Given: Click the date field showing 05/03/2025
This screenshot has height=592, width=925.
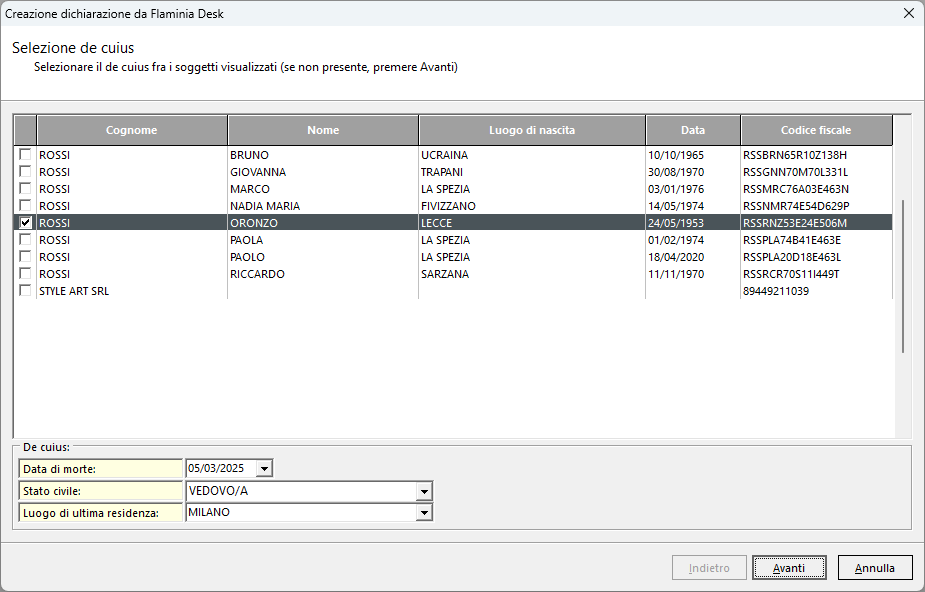Looking at the screenshot, I should click(220, 468).
